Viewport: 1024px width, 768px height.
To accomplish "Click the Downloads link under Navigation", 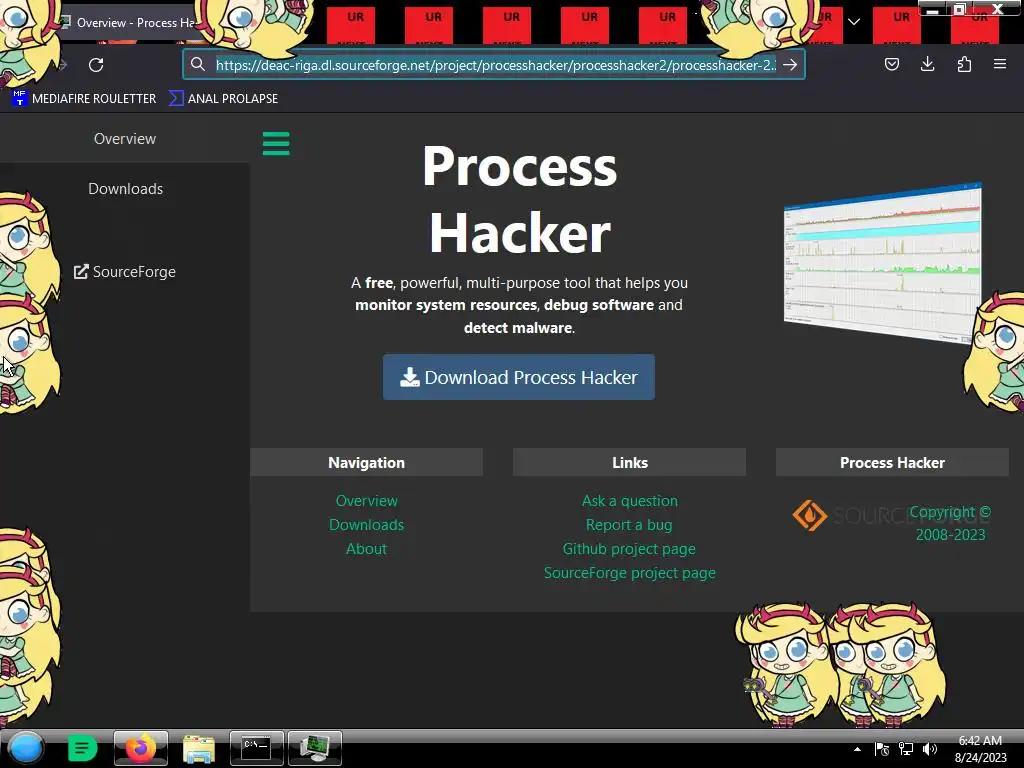I will pyautogui.click(x=366, y=525).
